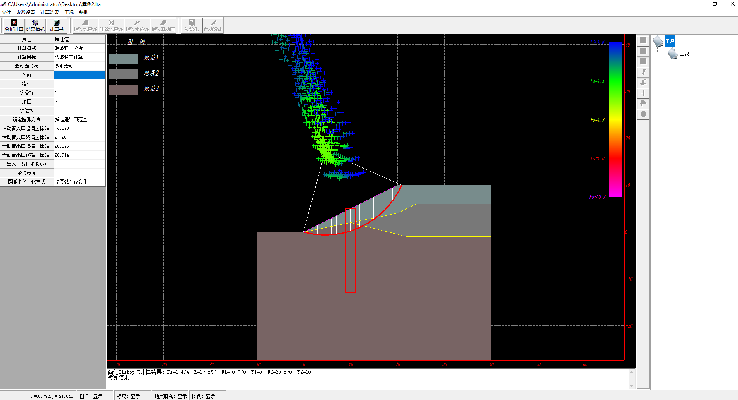Click the second enabled toolbar button with gear-like icon
Viewport: 738px width, 400px height.
point(35,25)
